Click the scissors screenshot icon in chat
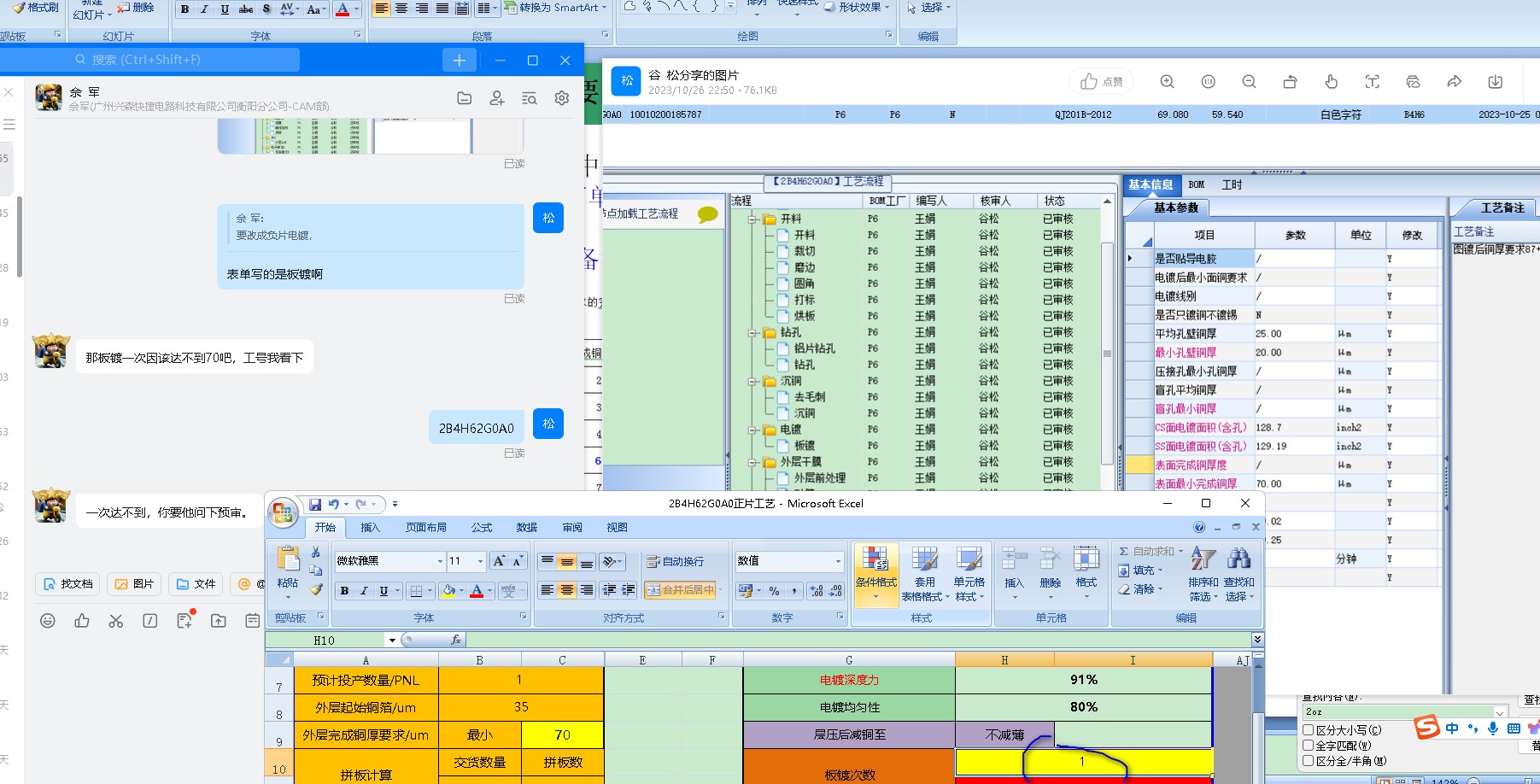The height and width of the screenshot is (784, 1540). (116, 621)
